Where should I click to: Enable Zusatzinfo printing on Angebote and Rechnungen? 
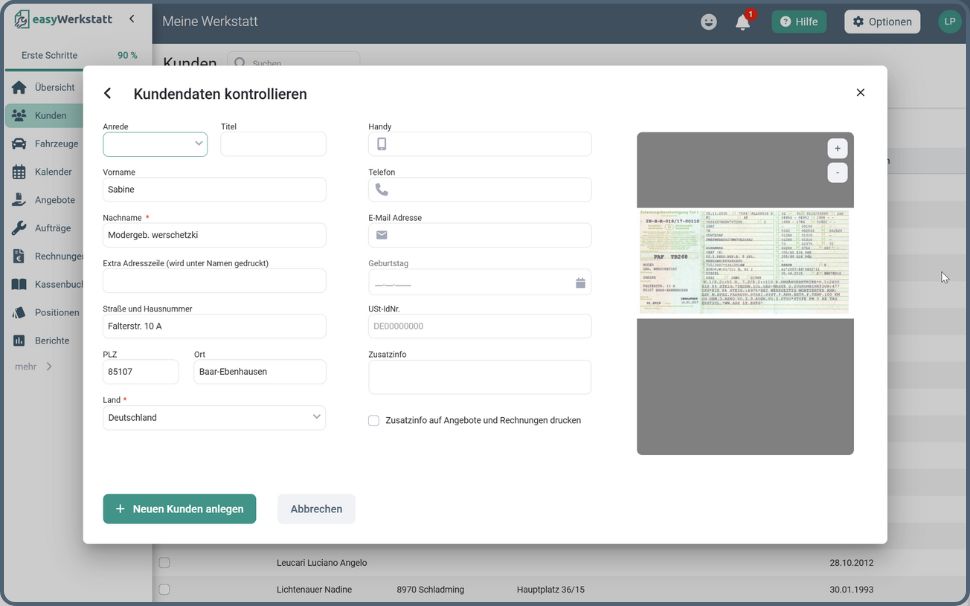click(374, 421)
